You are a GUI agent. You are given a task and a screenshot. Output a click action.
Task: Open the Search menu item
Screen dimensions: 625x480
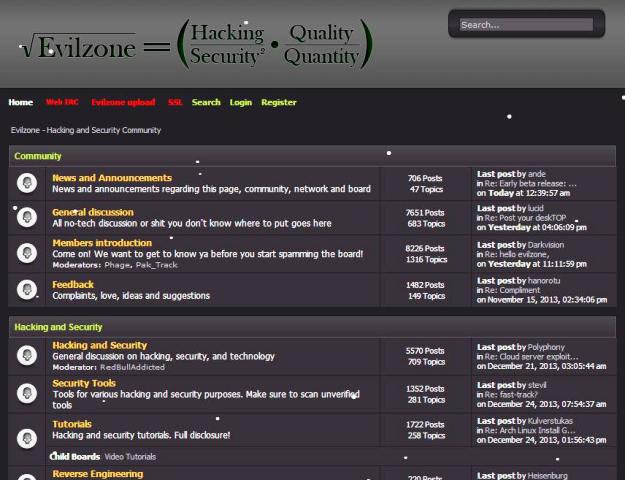point(206,102)
